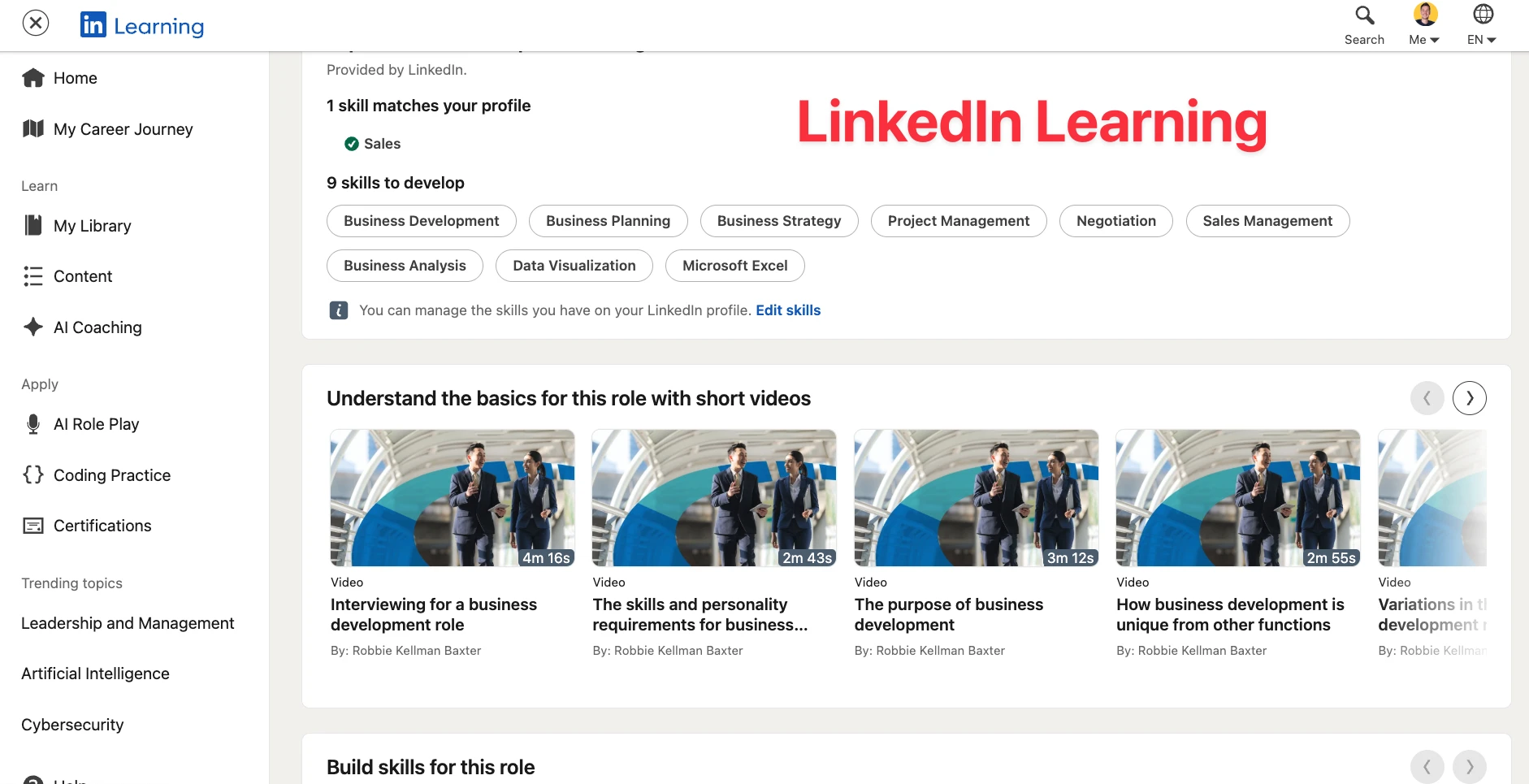
Task: Open the LinkedIn Learning logo link
Action: click(142, 25)
